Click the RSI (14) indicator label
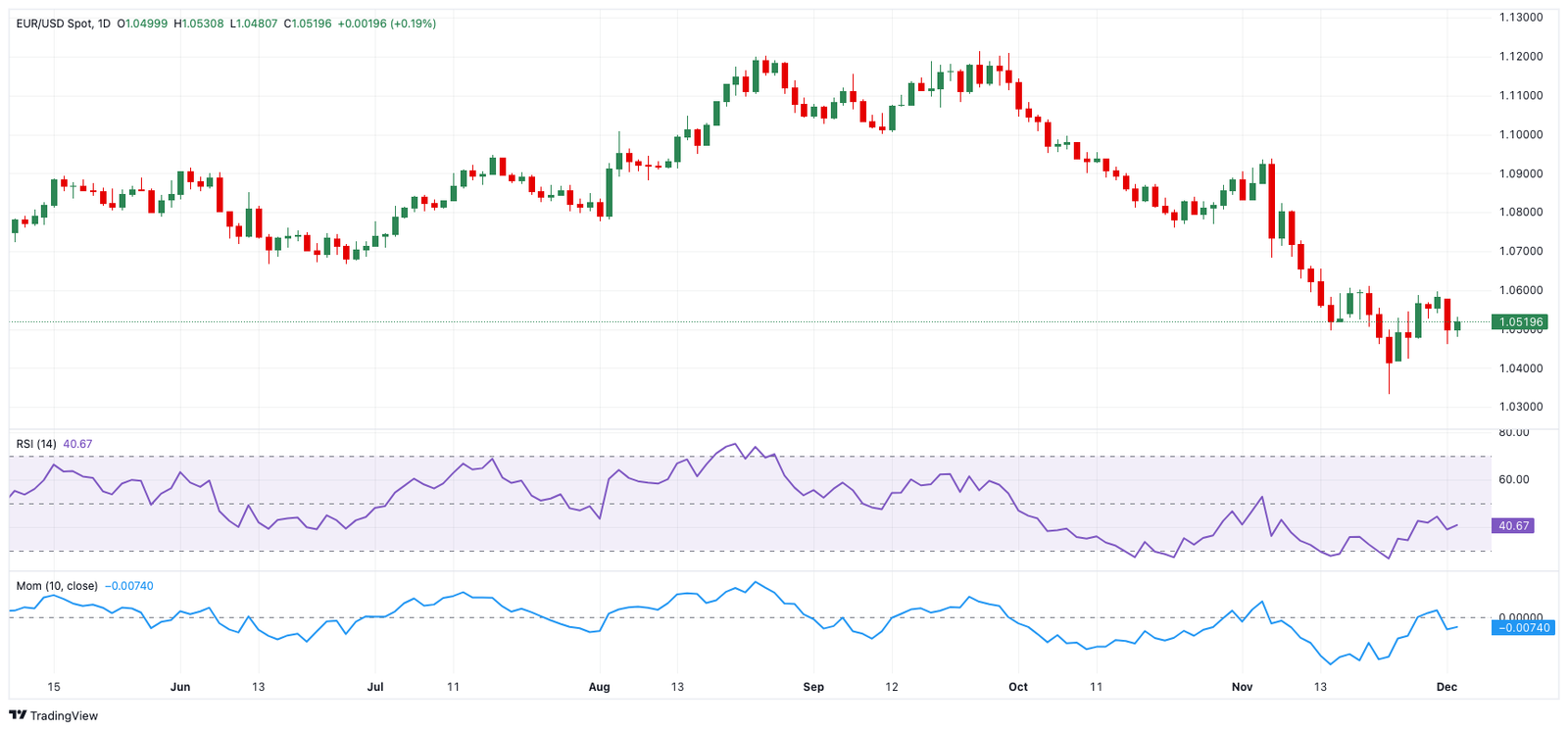The height and width of the screenshot is (731, 1568). point(36,444)
